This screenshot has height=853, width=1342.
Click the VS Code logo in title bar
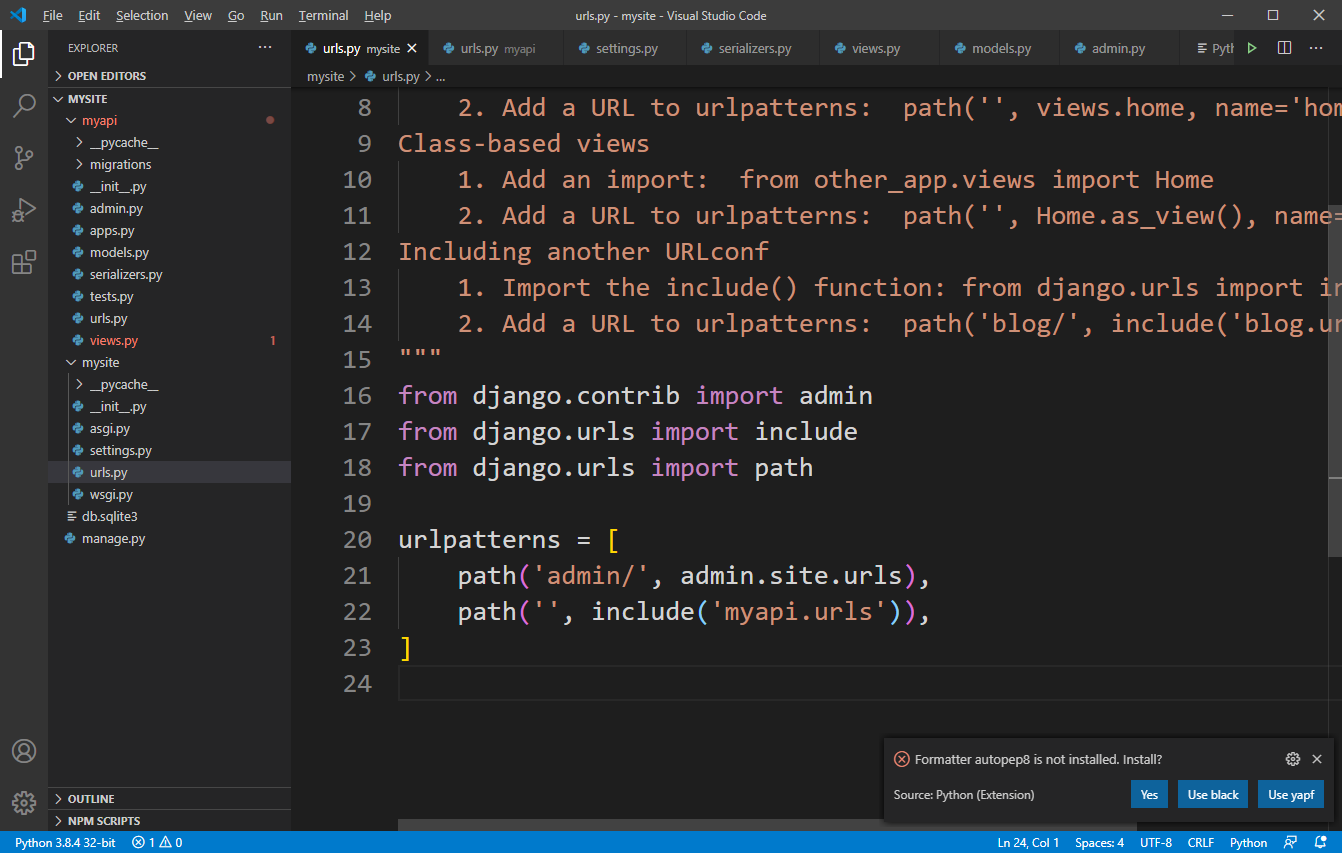17,15
